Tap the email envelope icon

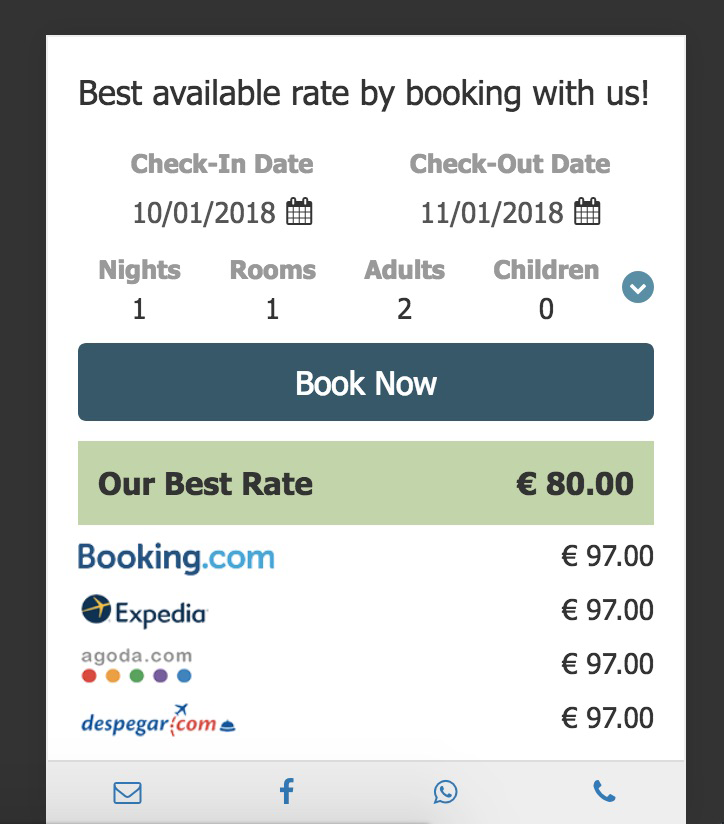pos(127,793)
